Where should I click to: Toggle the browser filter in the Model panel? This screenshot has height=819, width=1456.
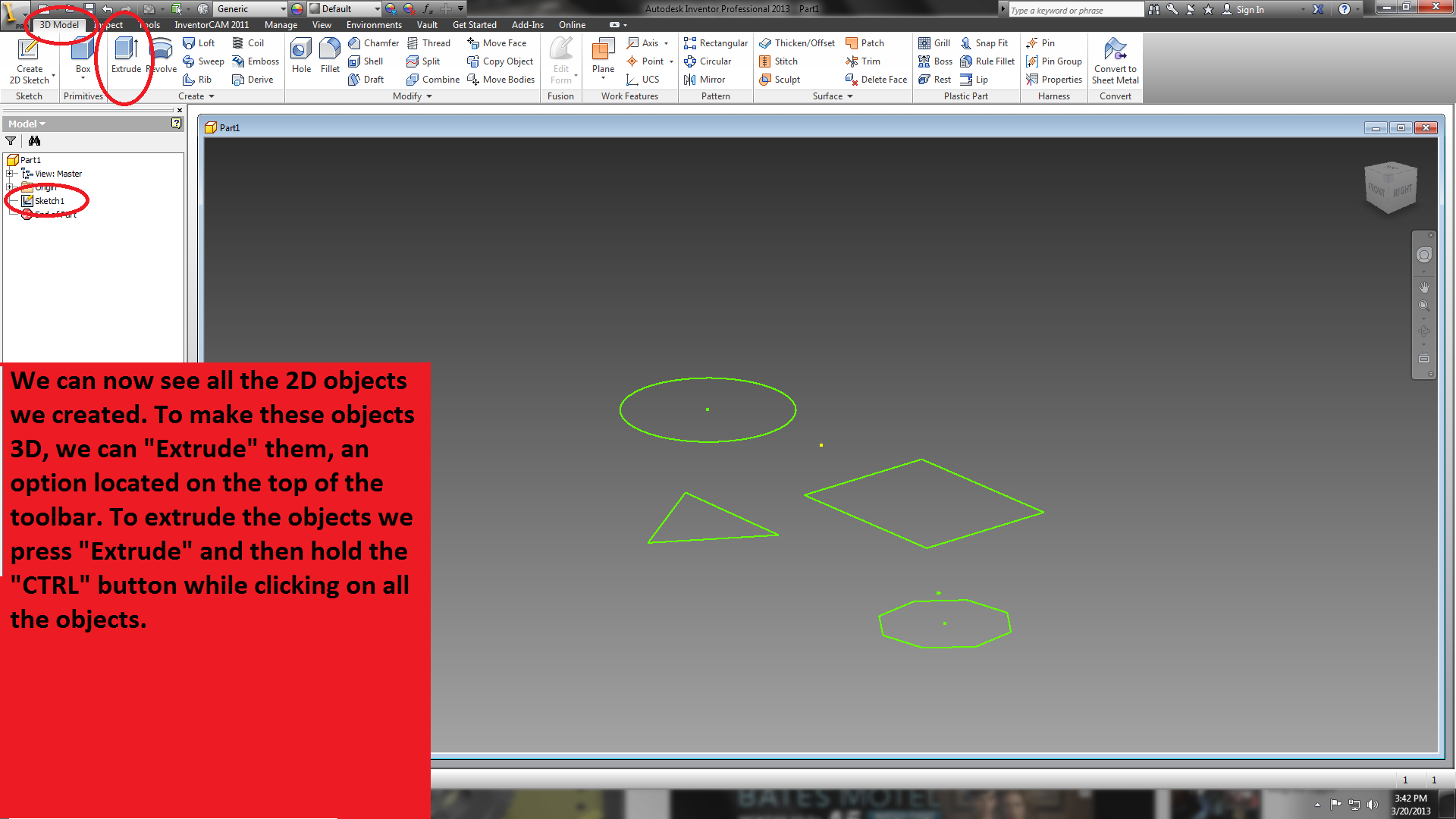(x=11, y=141)
